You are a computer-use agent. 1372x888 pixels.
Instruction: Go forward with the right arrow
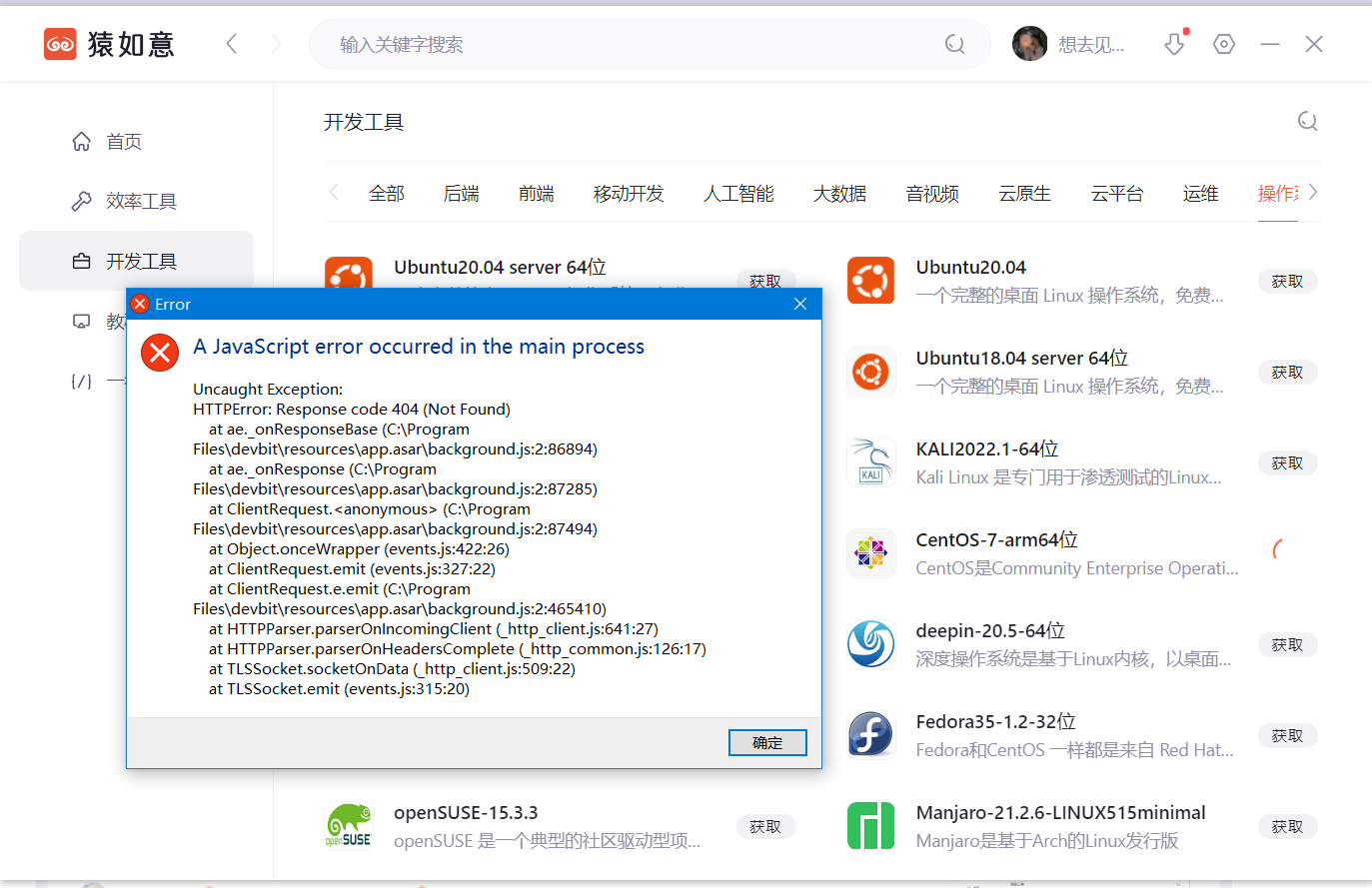(x=277, y=44)
